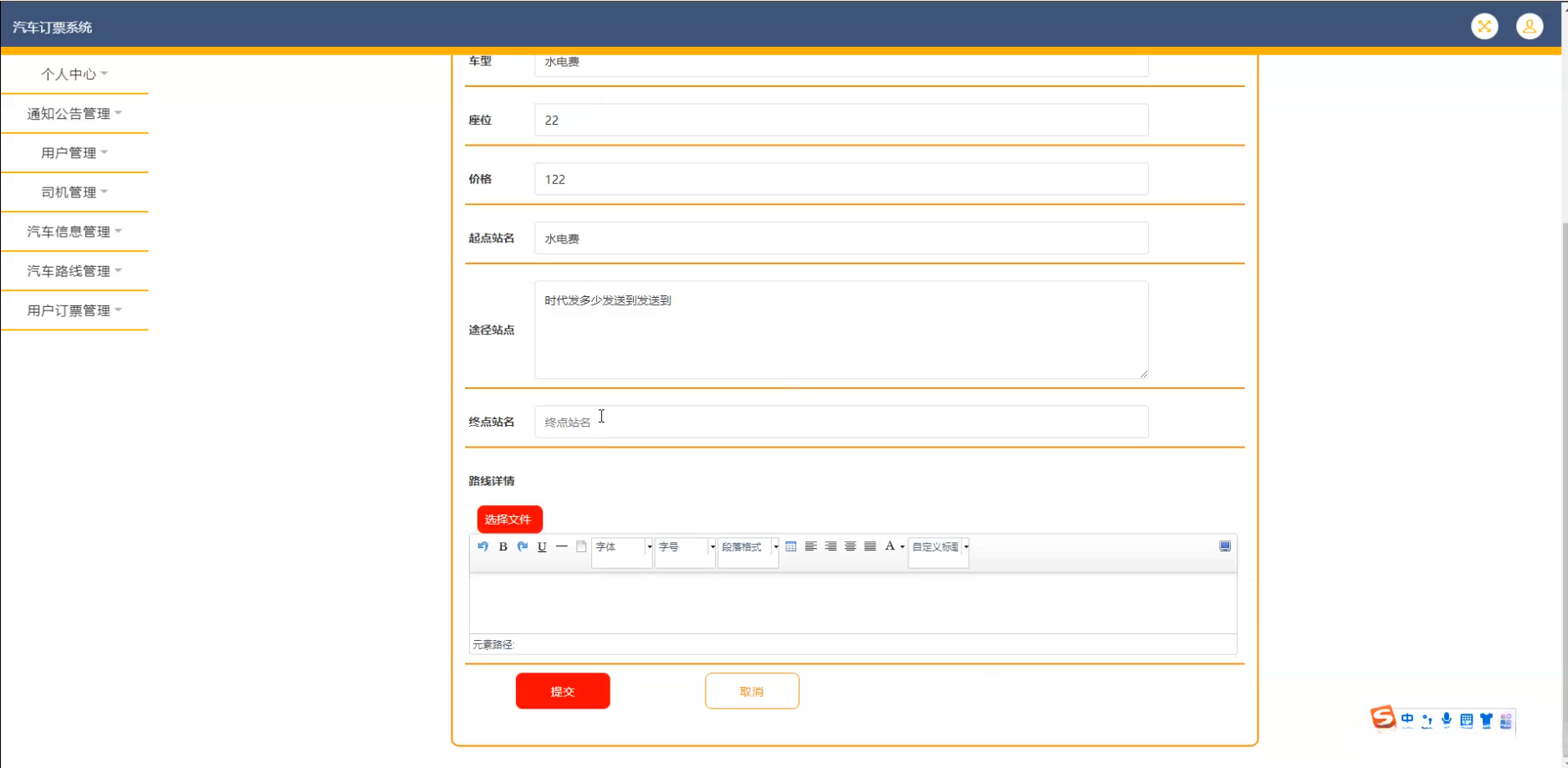Open the user avatar icon in the header
This screenshot has height=768, width=1568.
point(1530,27)
